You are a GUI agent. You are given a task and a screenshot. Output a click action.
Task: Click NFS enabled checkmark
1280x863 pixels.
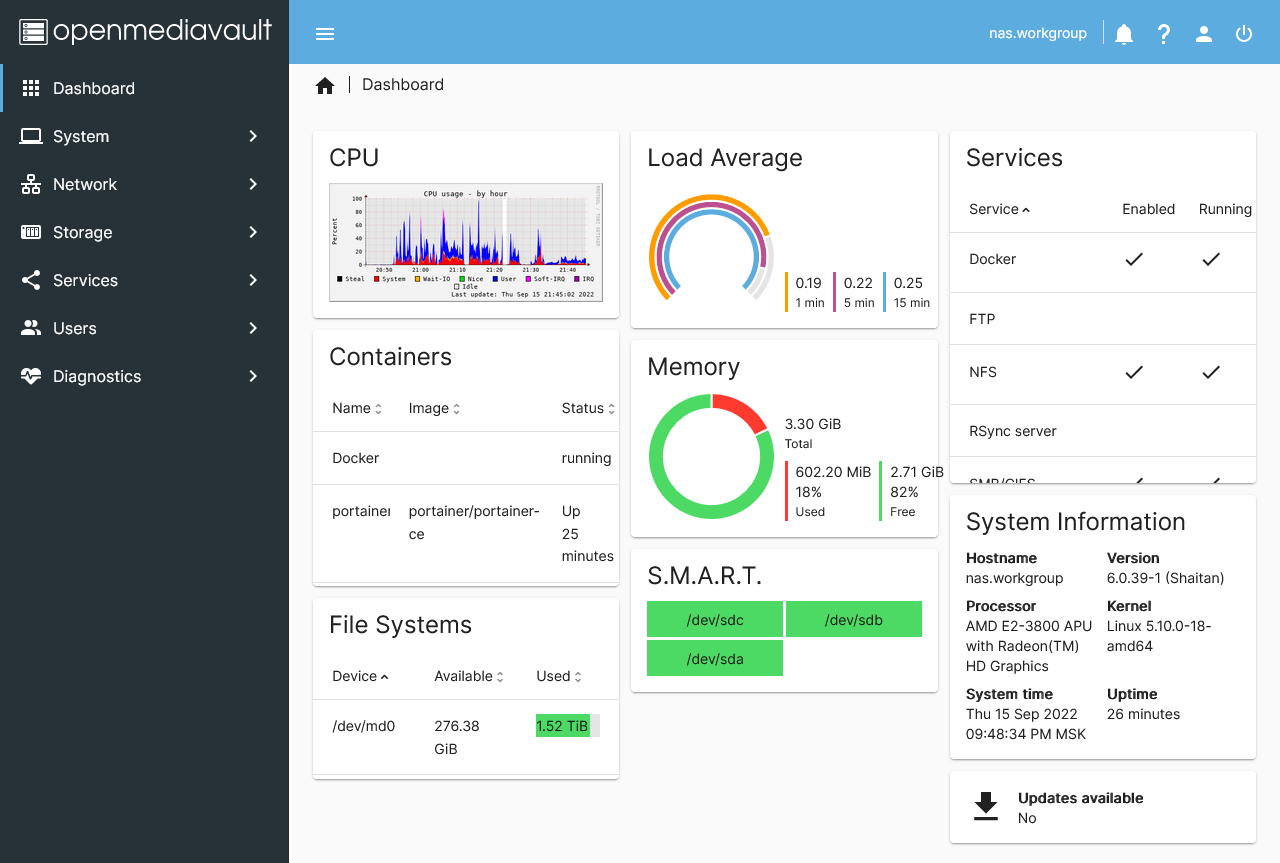coord(1134,372)
